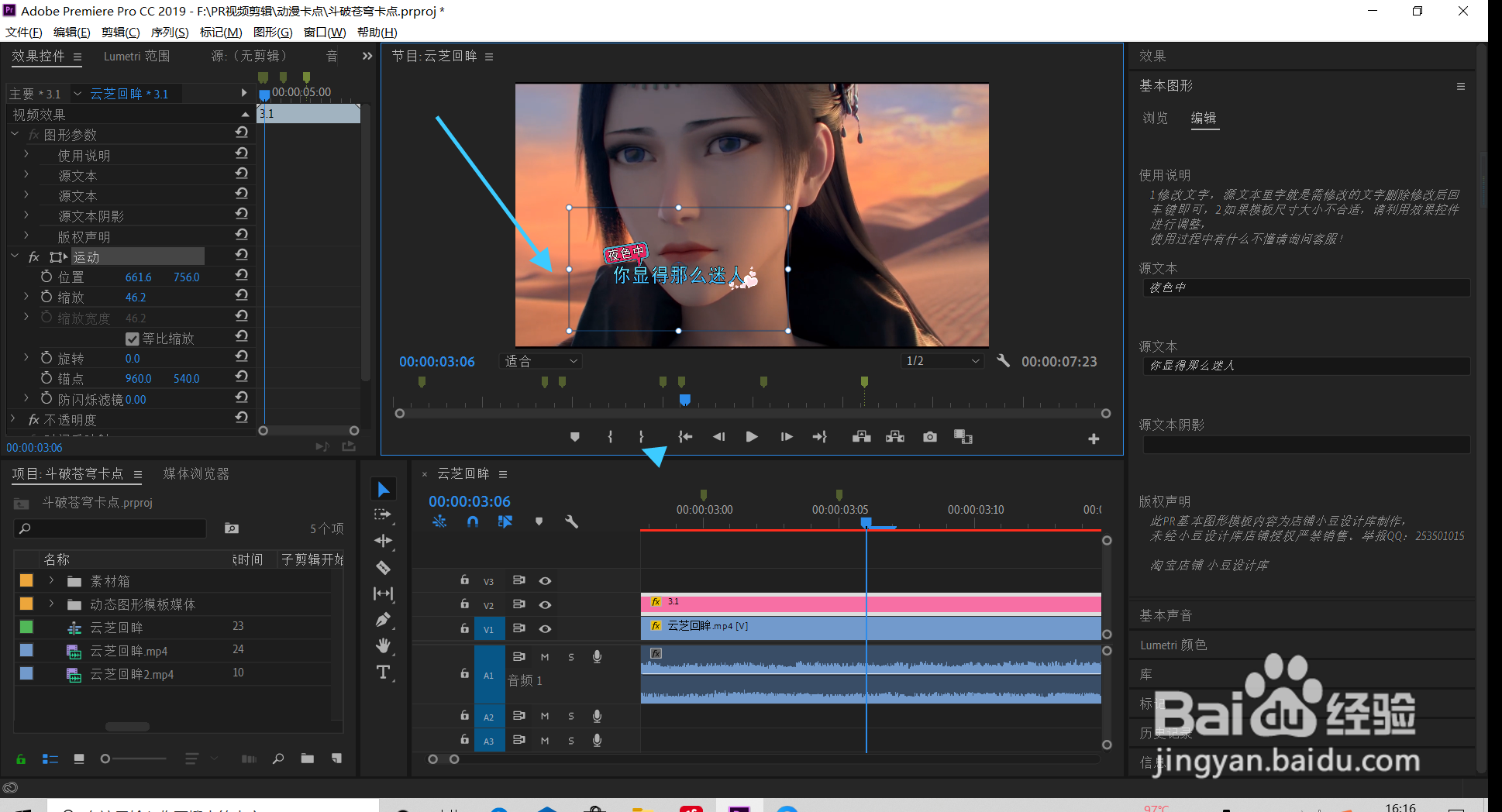Open the timeline display settings wrench
This screenshot has width=1502, height=812.
572,522
